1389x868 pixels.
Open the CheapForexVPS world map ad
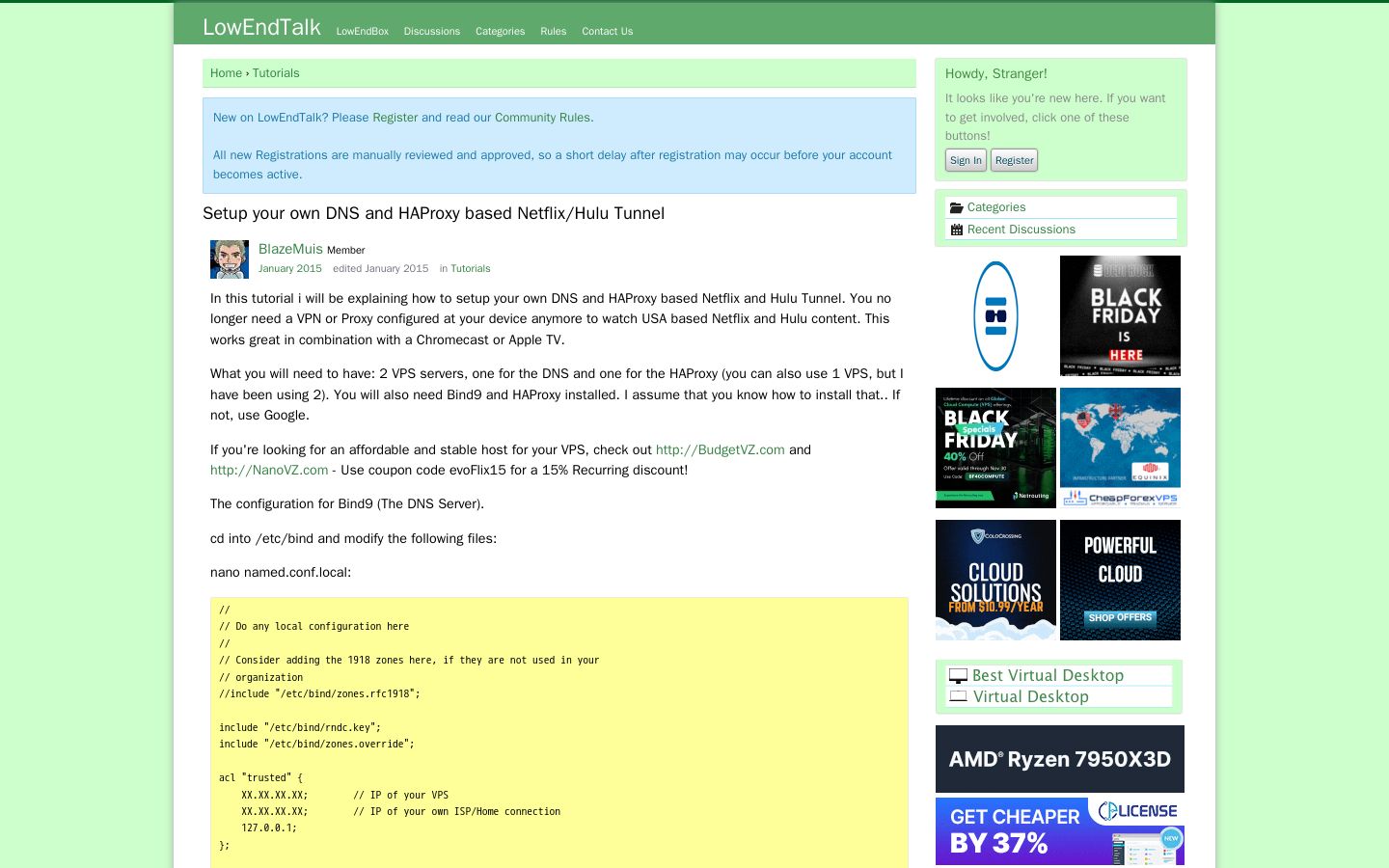pos(1120,448)
